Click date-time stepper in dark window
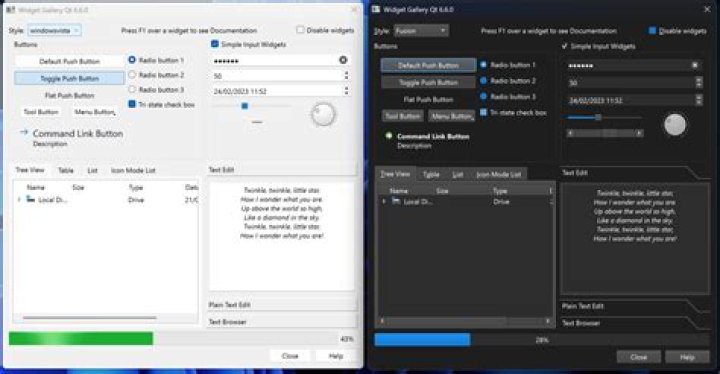The width and height of the screenshot is (720, 374). click(x=699, y=100)
